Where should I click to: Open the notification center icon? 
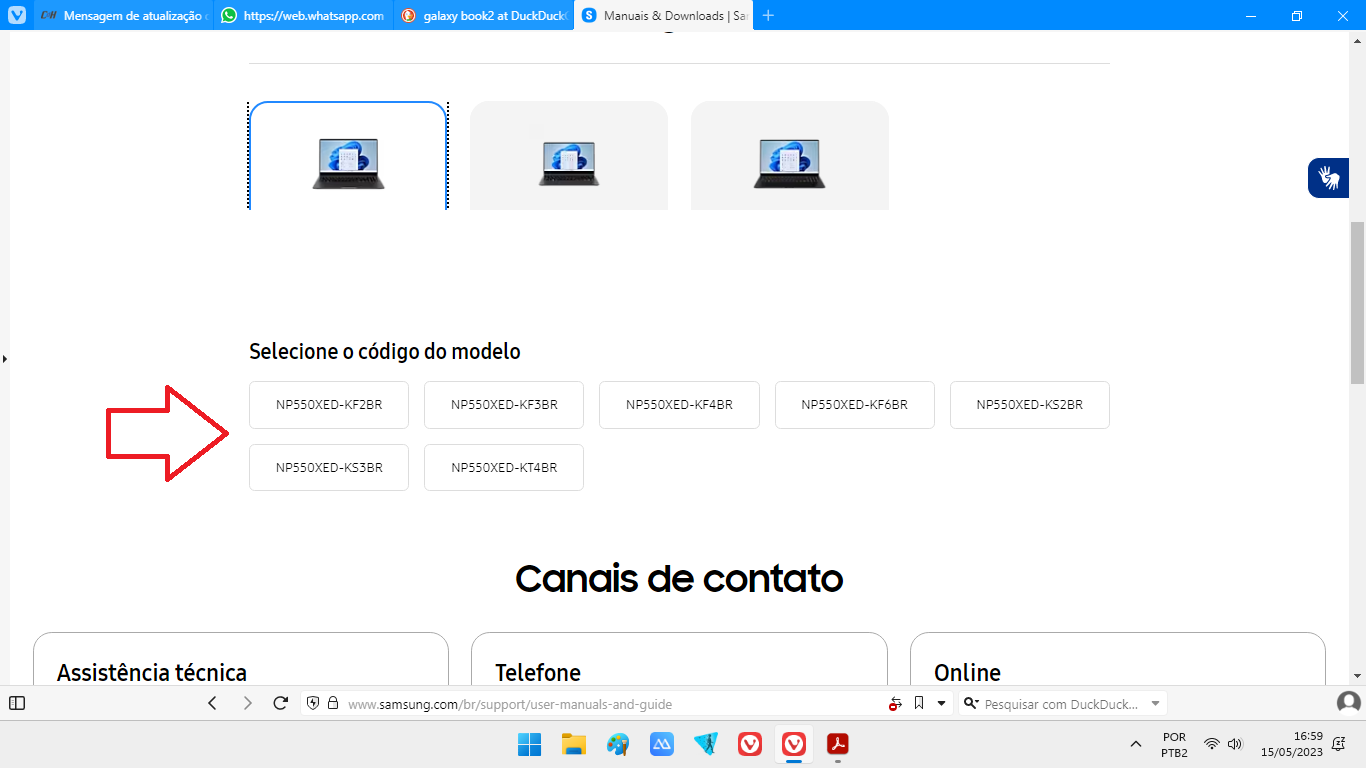click(x=1339, y=744)
